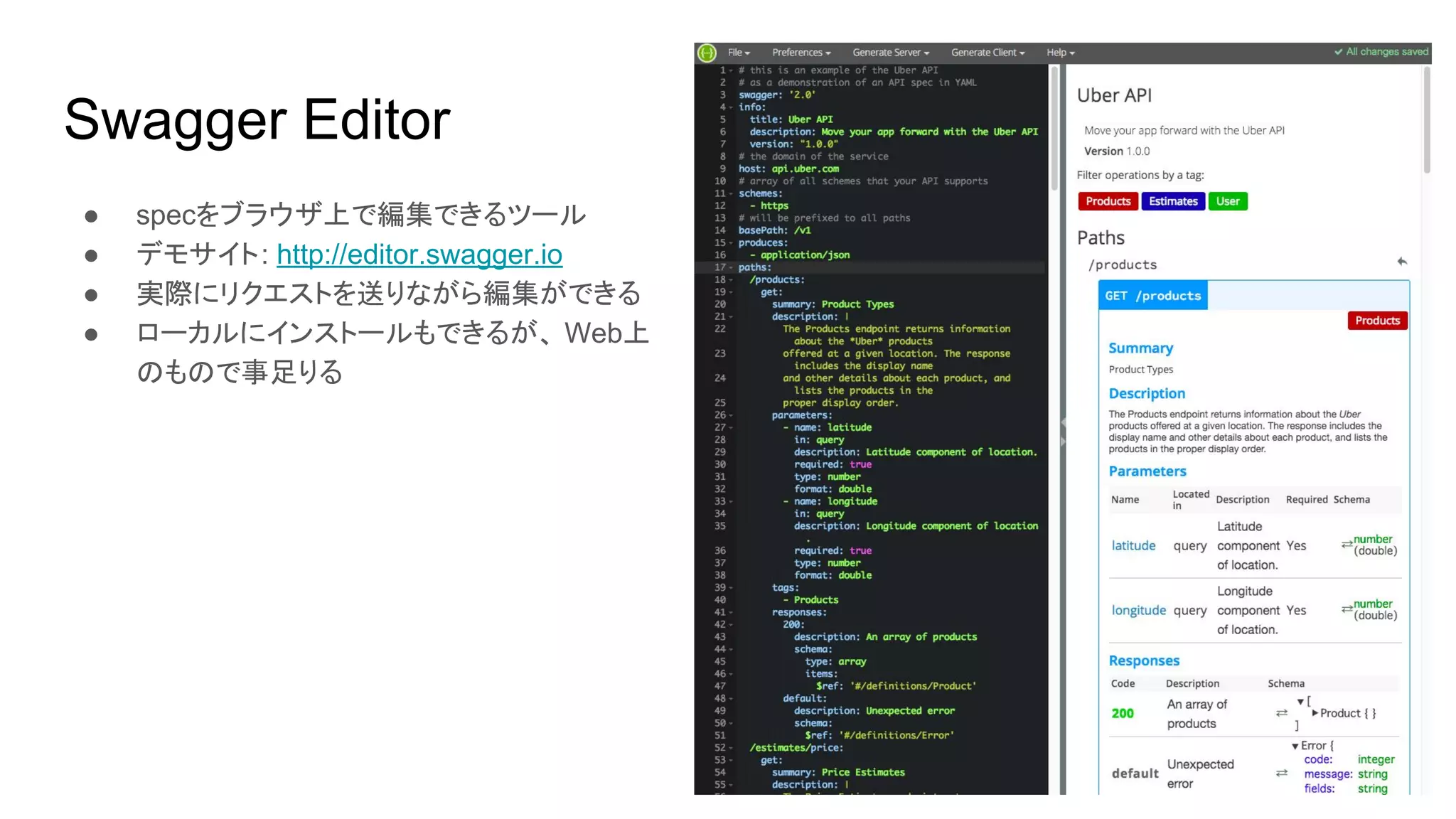Screen dimensions: 1456x819
Task: Click the Description heading in the operation
Action: (x=1147, y=394)
